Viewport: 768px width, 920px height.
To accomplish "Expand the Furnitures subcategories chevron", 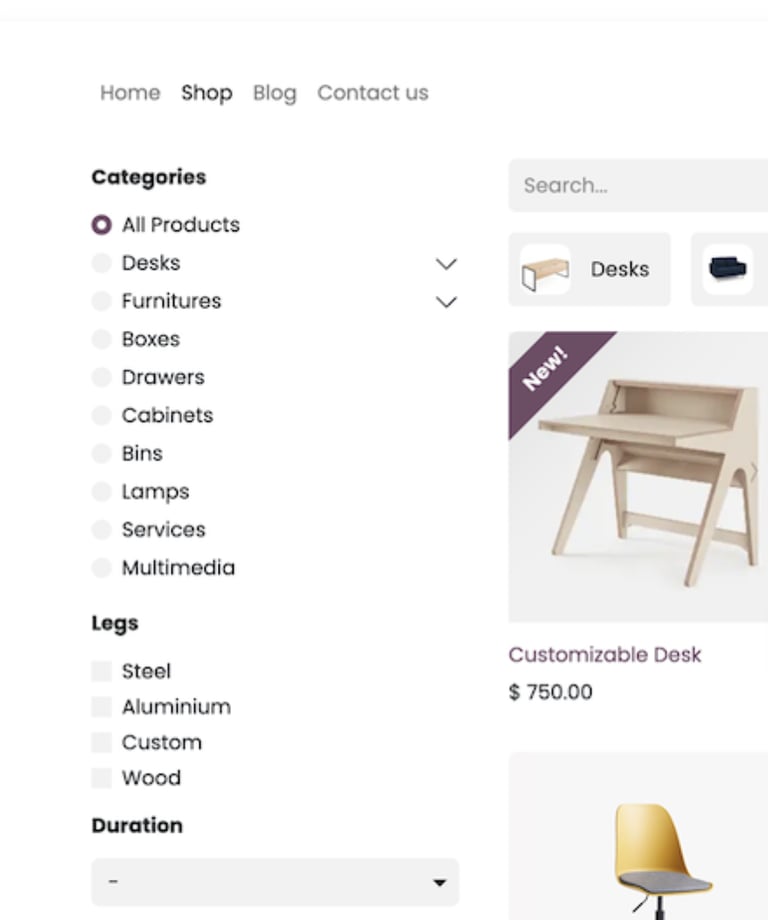I will pos(446,302).
